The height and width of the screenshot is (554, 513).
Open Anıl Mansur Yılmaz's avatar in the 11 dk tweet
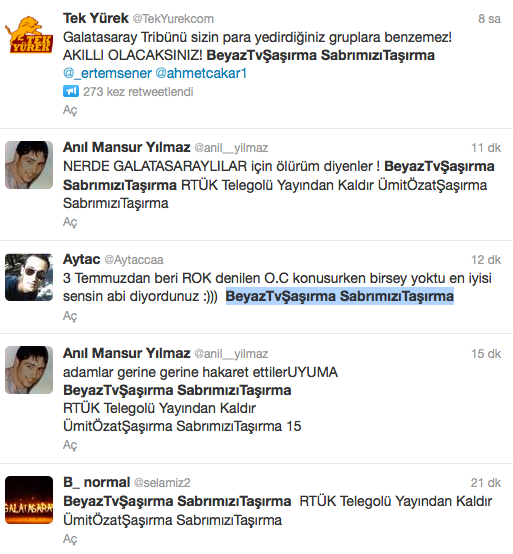[x=29, y=165]
